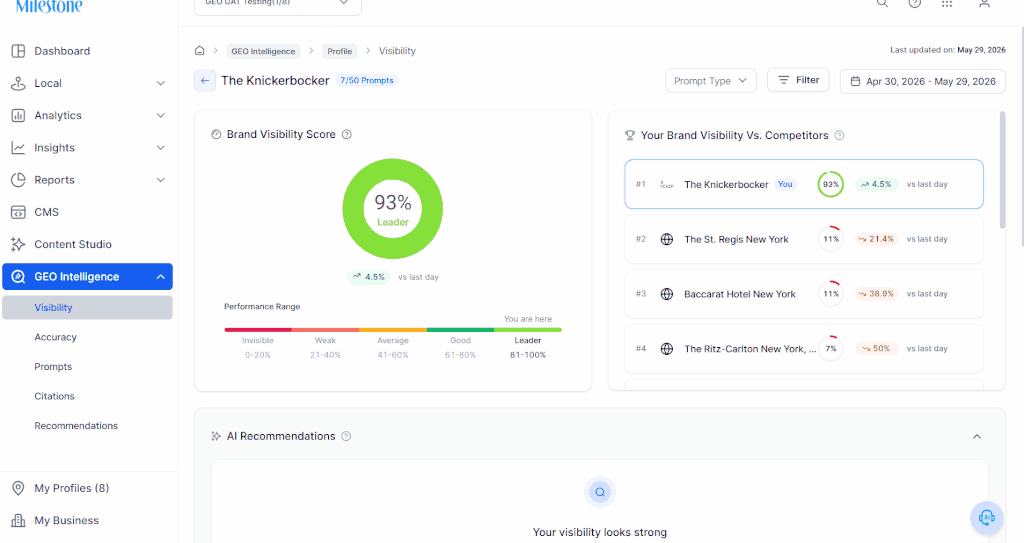Click the 4.5% trend badge under donut

click(368, 277)
